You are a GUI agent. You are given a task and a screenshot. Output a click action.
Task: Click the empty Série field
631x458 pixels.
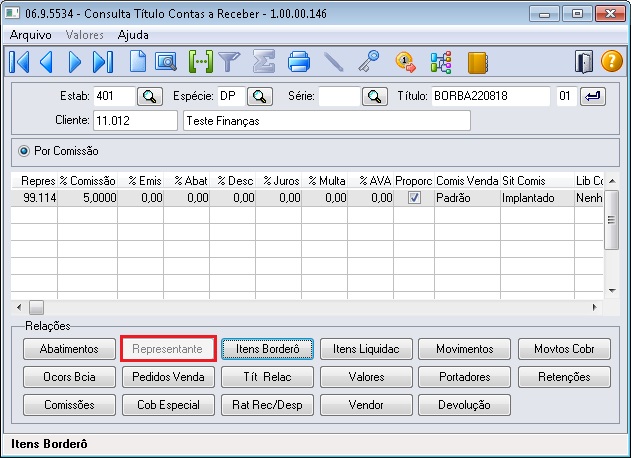[339, 97]
